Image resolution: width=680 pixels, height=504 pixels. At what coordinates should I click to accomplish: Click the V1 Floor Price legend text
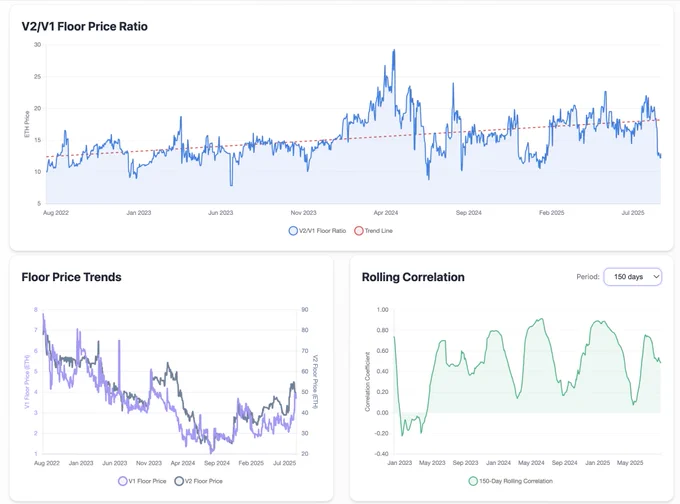pyautogui.click(x=147, y=481)
